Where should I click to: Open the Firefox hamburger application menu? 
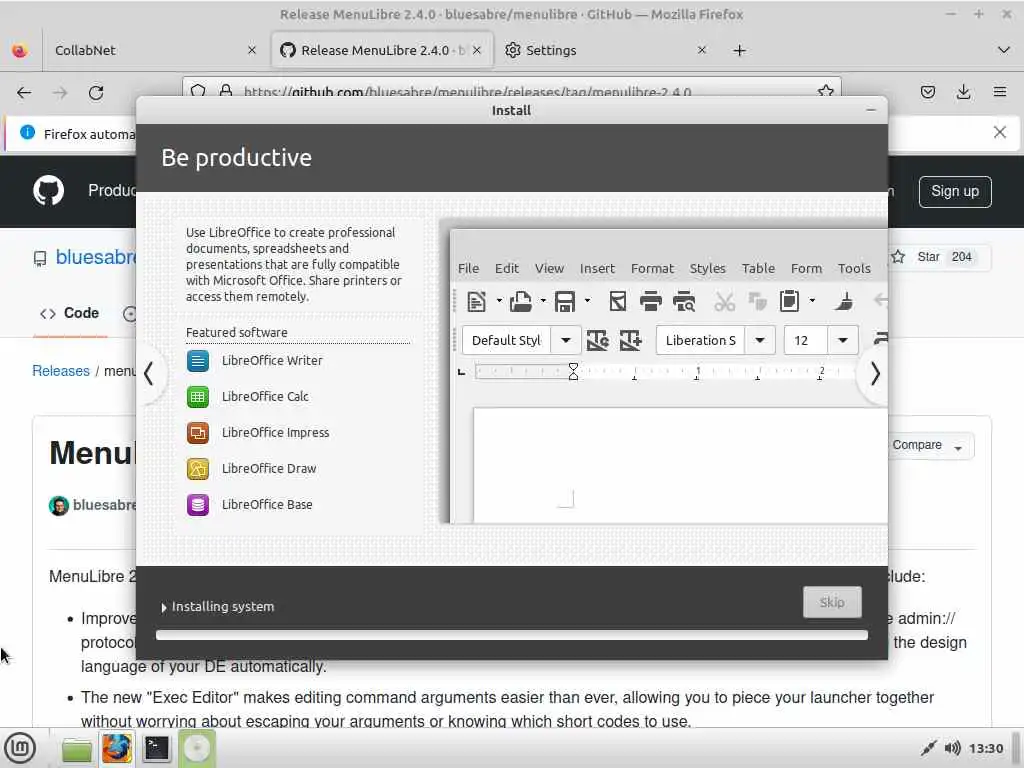click(1000, 92)
